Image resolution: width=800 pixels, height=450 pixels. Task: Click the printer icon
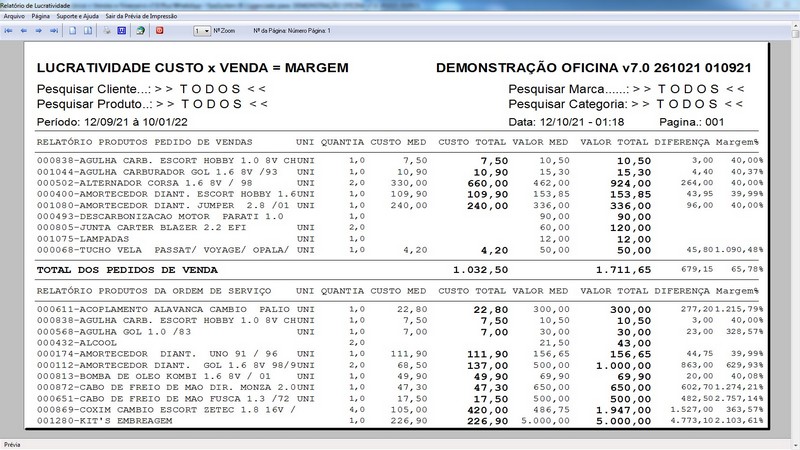tap(107, 31)
